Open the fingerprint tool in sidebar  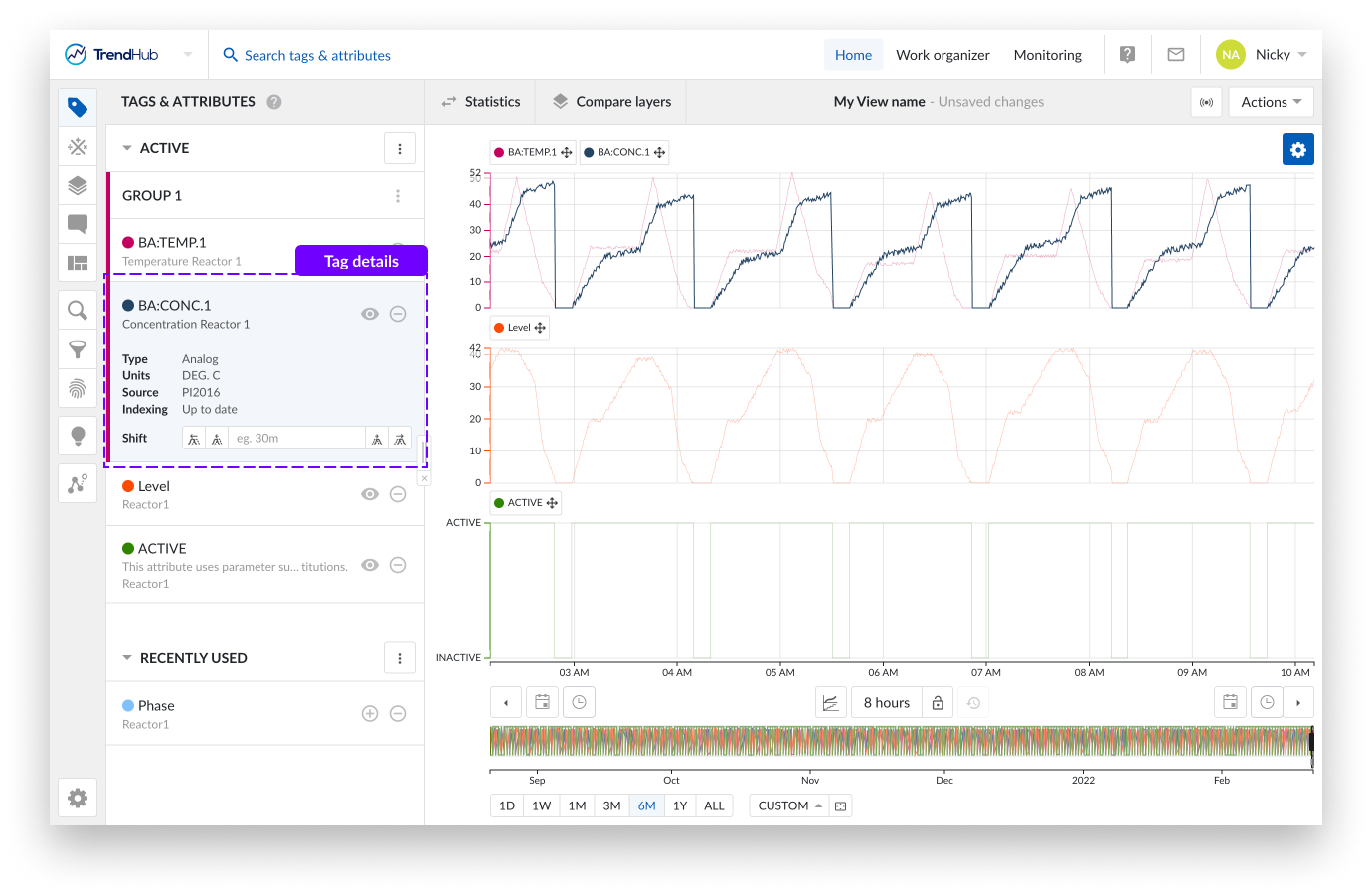(78, 388)
